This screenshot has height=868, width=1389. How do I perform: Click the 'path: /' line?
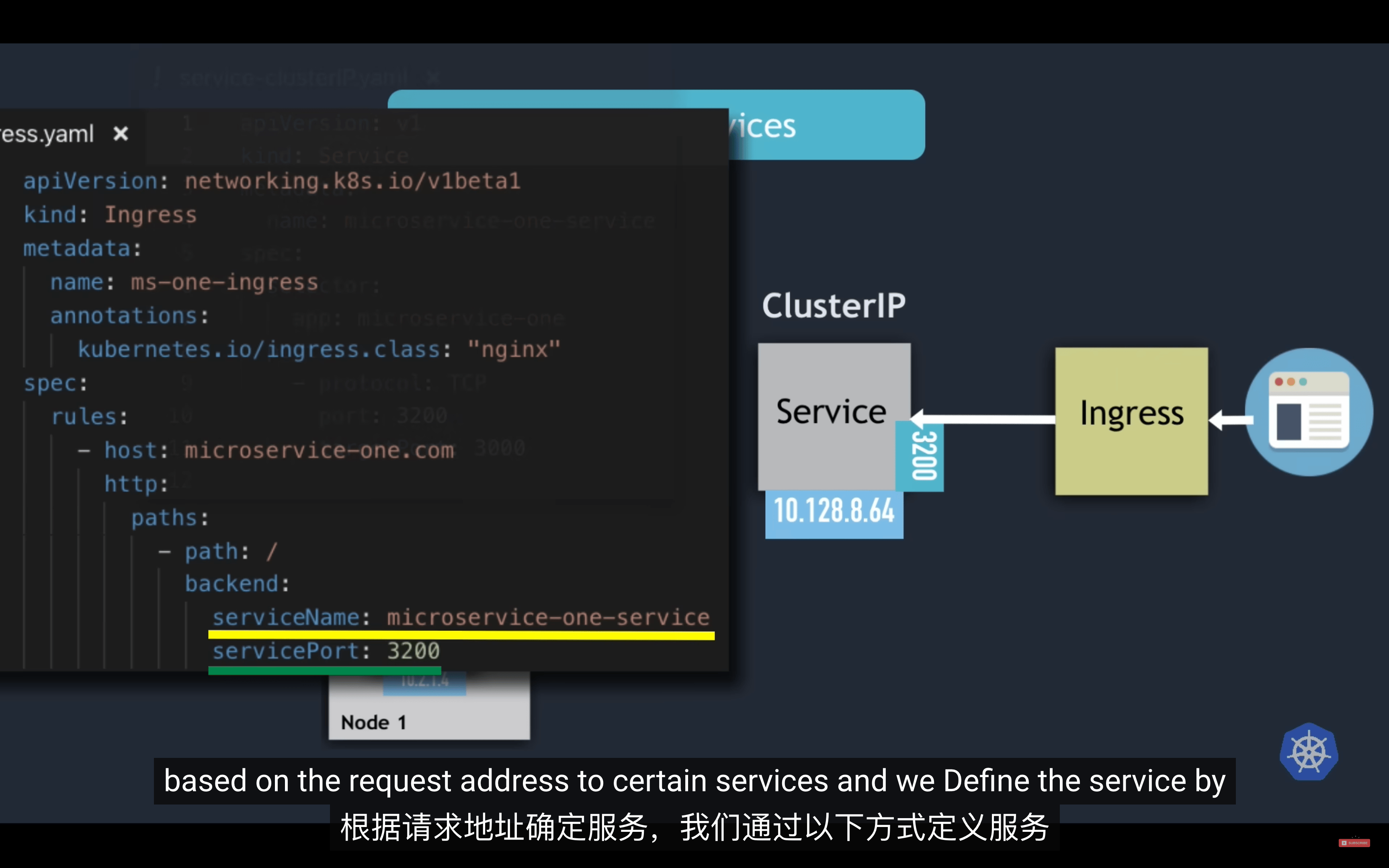(218, 552)
